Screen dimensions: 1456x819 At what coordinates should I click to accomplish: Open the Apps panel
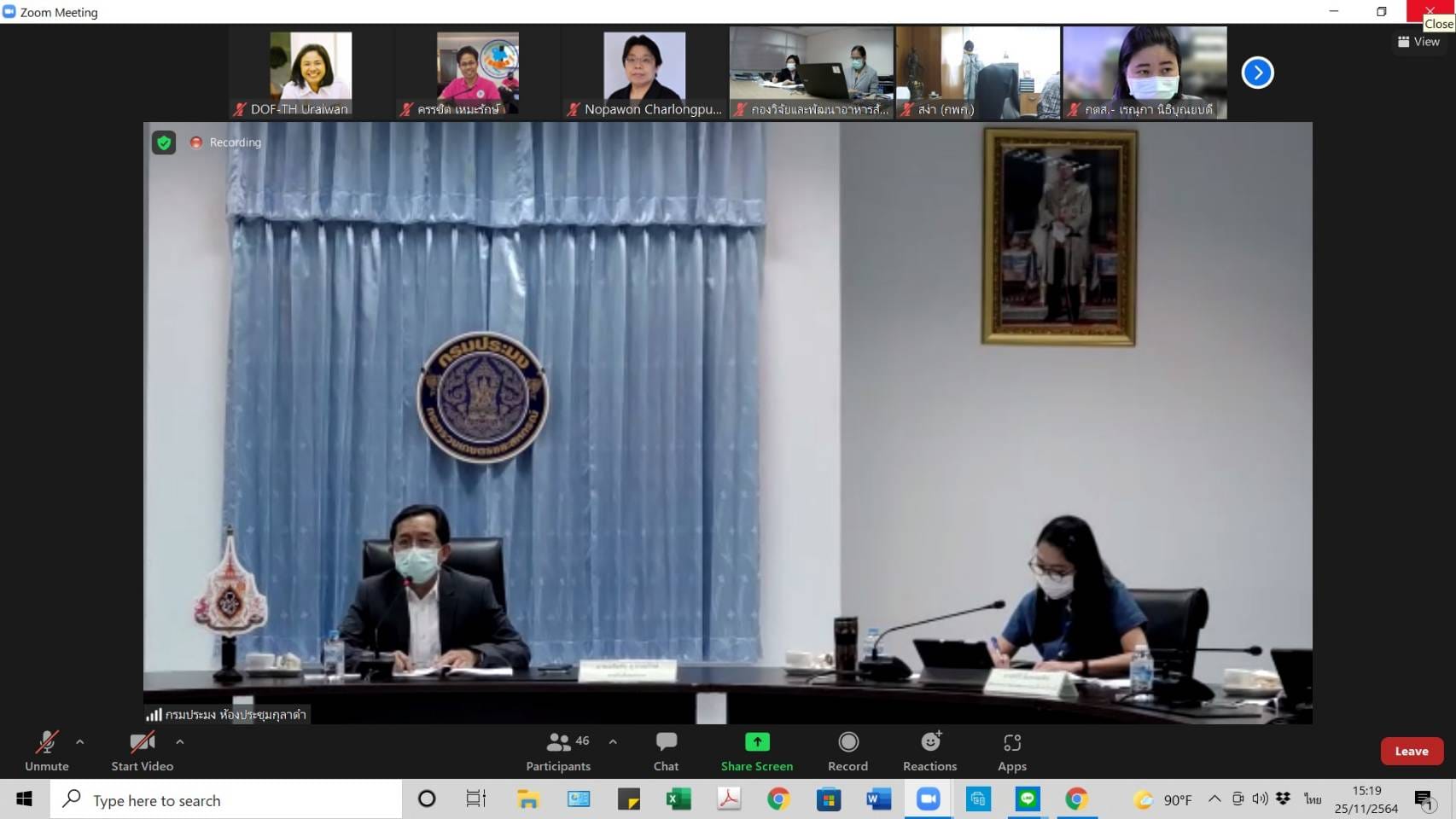(x=1011, y=751)
